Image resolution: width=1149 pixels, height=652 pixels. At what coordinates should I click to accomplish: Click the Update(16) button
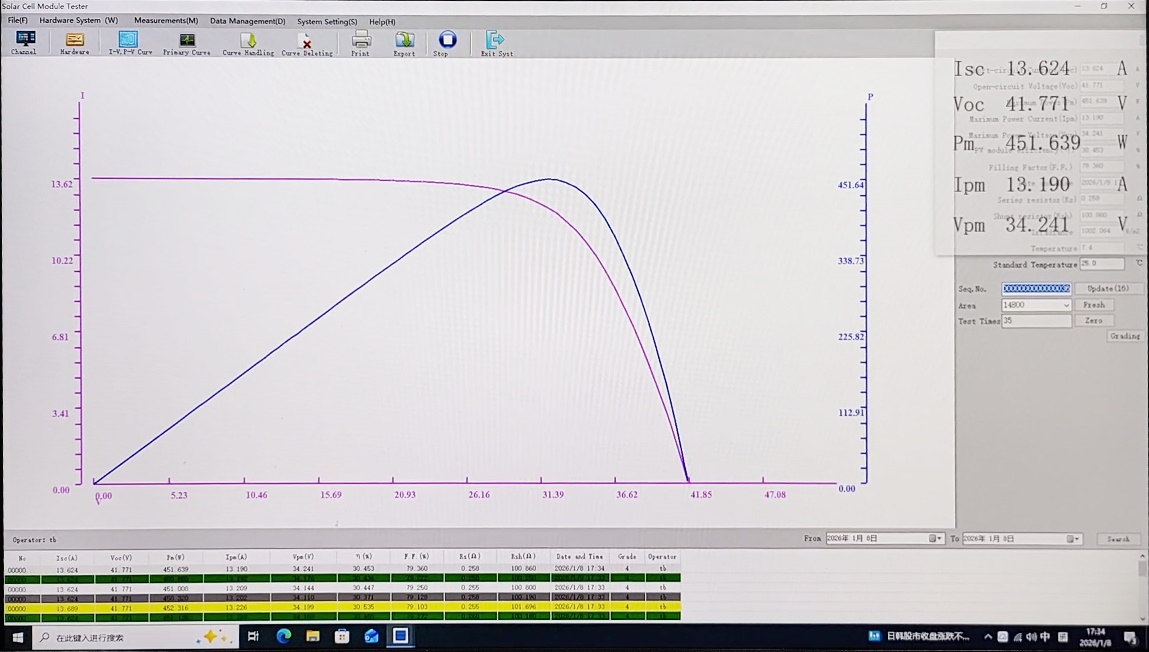1108,289
